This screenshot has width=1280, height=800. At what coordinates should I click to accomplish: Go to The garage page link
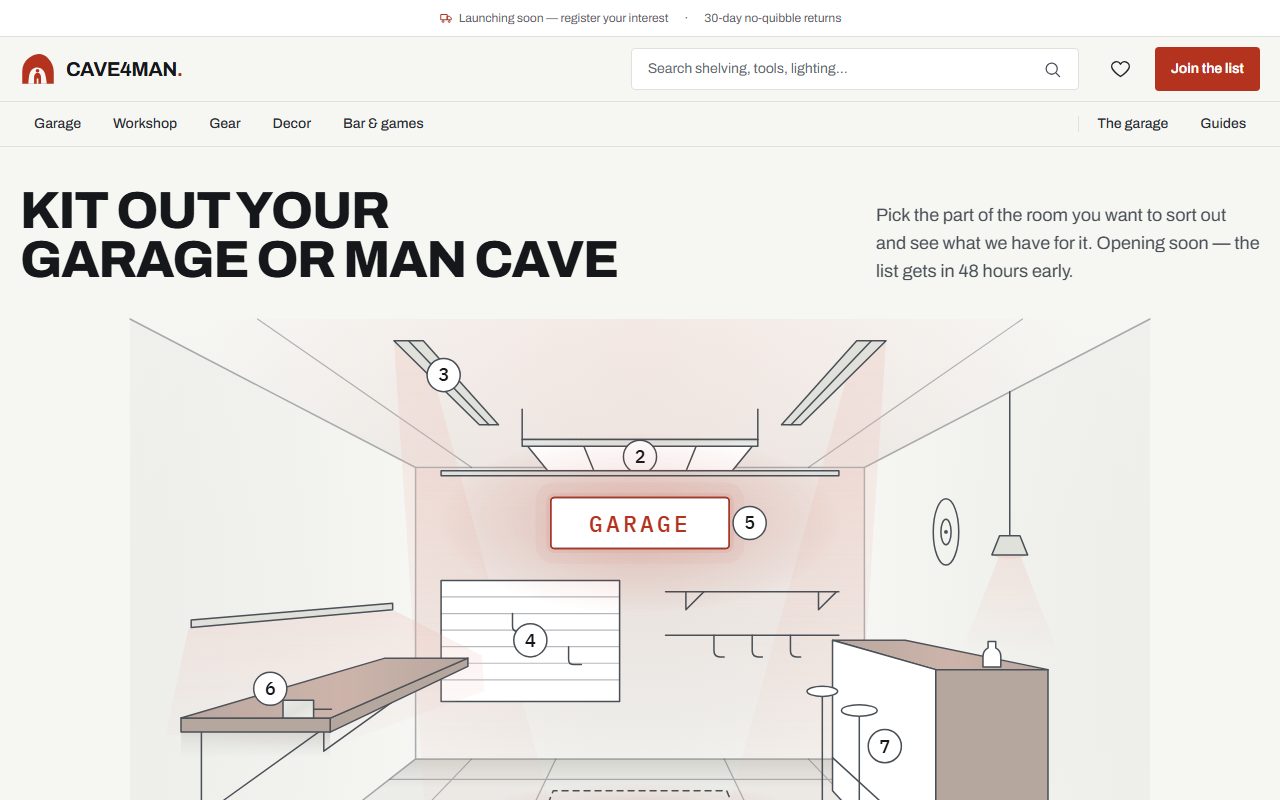pyautogui.click(x=1132, y=124)
